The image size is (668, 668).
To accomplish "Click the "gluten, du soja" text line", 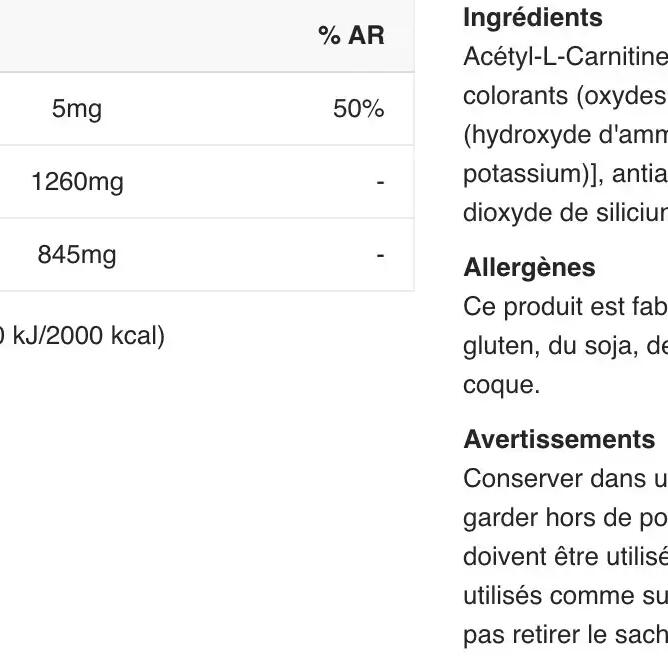I will (565, 345).
